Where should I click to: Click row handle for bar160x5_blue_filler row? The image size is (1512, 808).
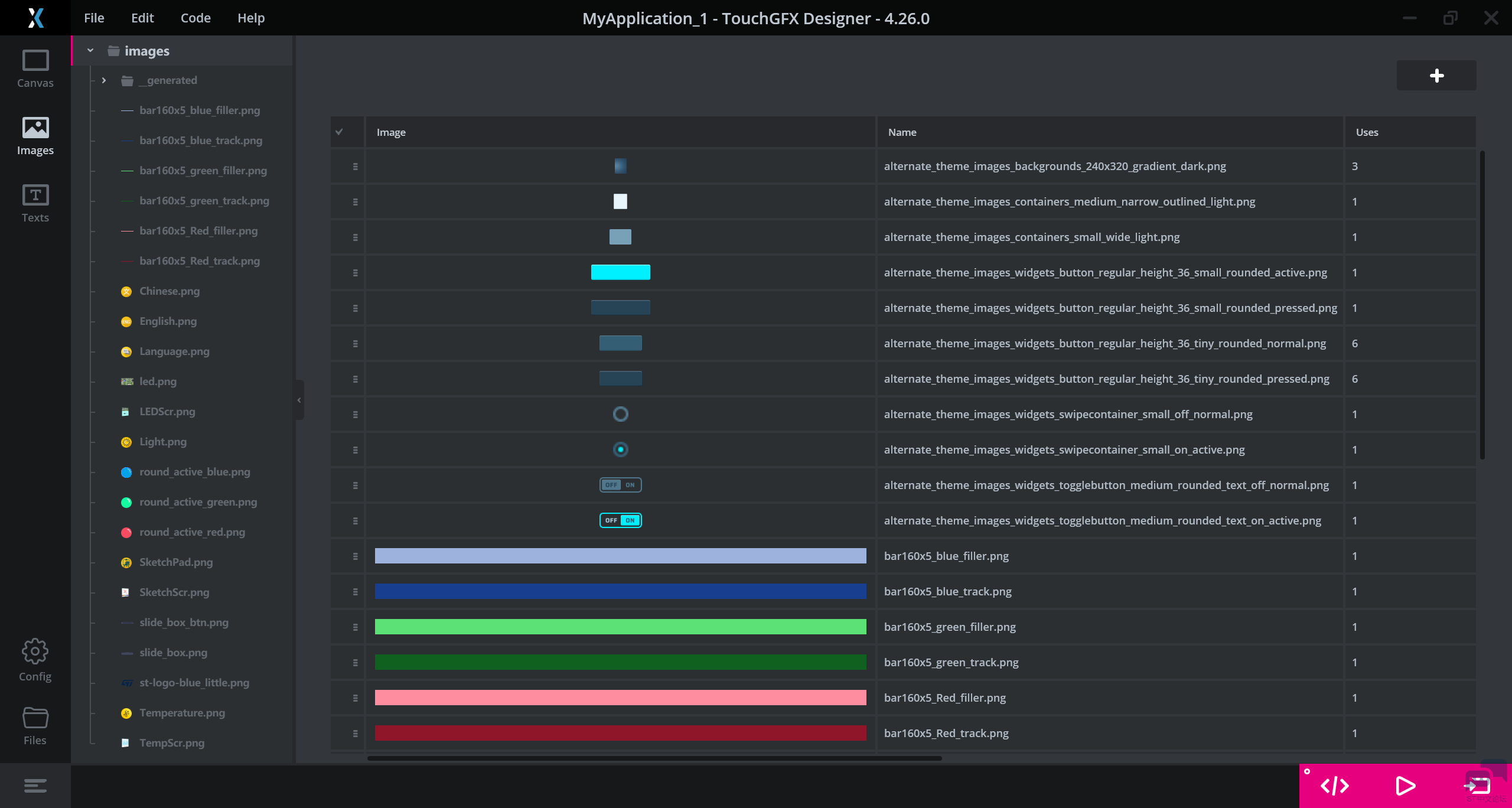[355, 556]
